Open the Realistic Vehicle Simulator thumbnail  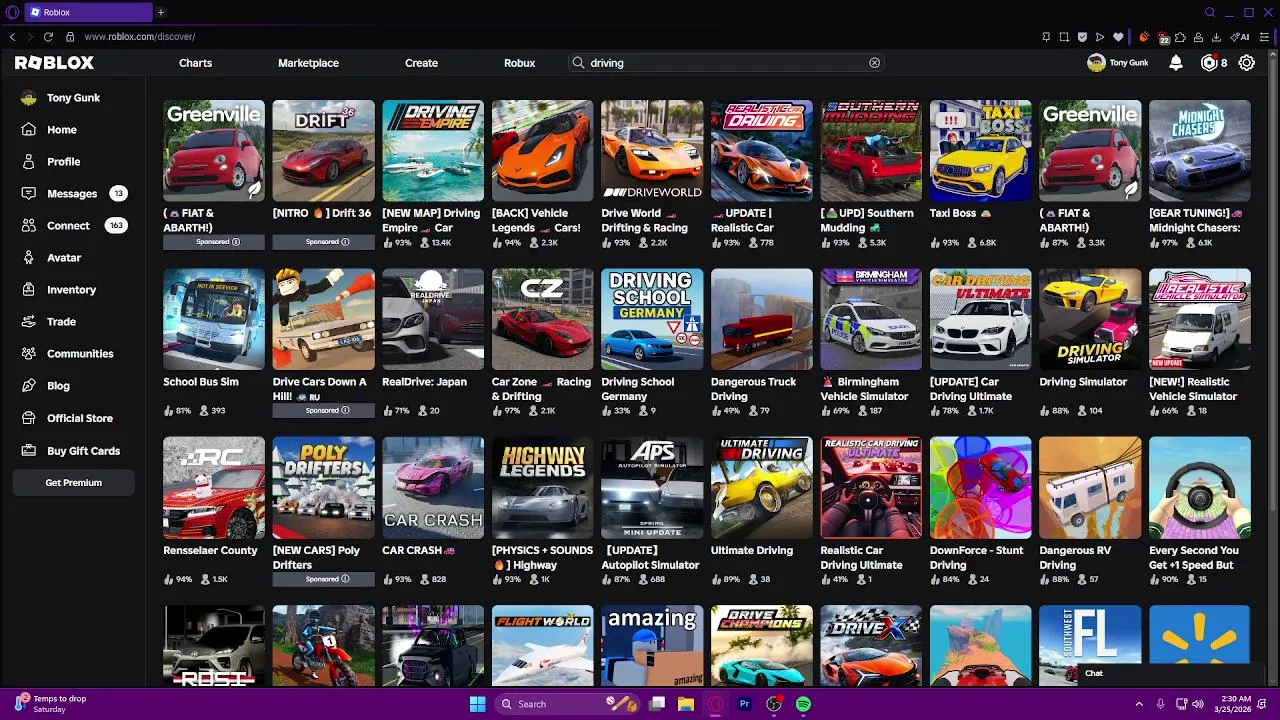tap(1200, 320)
